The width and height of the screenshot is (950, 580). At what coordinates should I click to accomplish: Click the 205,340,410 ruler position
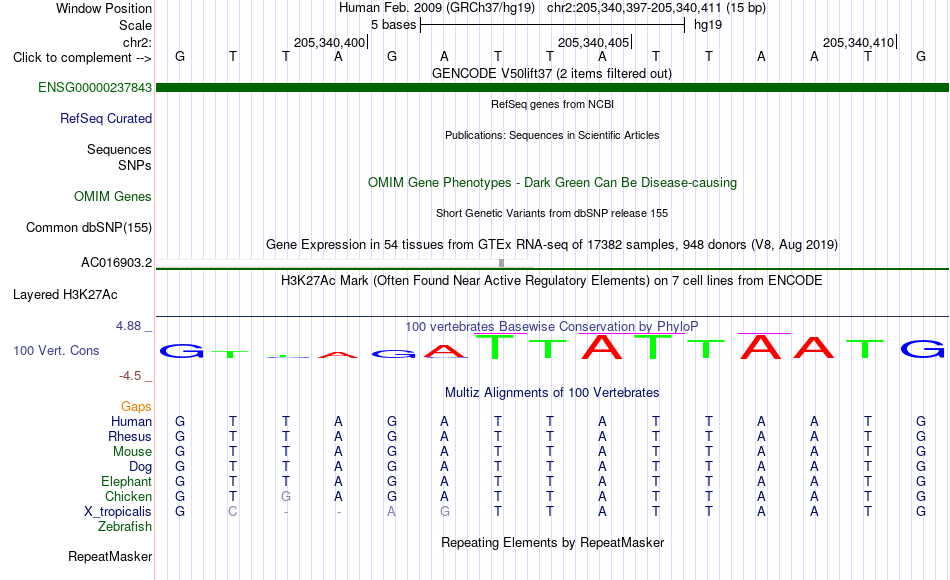859,42
